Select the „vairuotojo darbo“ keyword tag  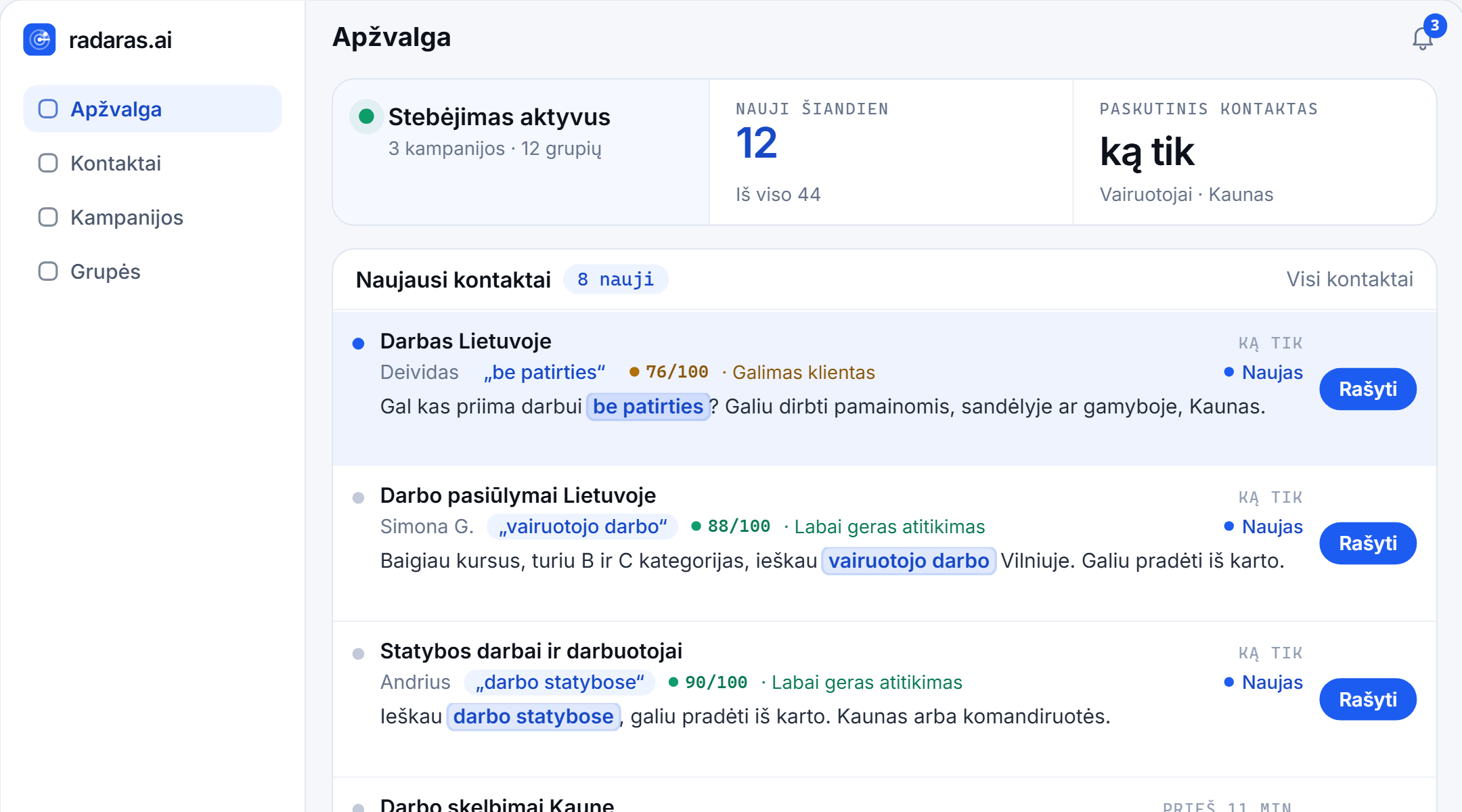(x=583, y=526)
